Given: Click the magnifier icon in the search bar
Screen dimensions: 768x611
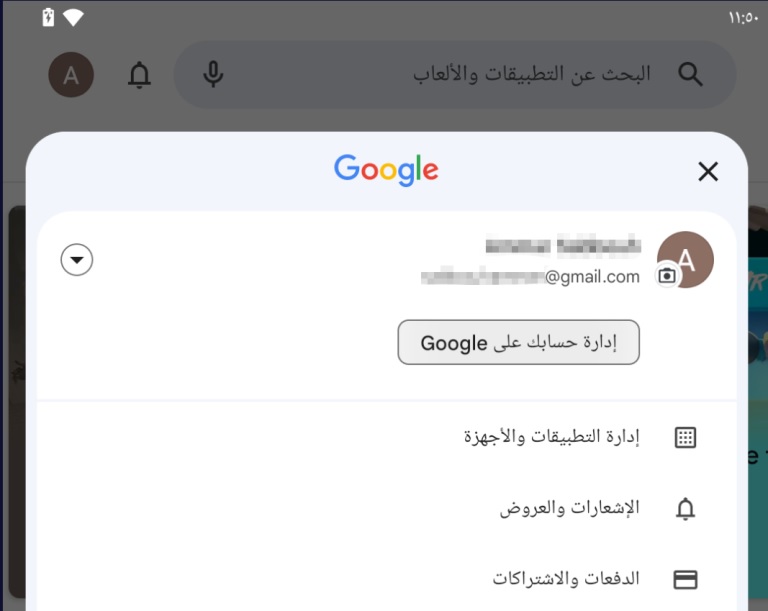Looking at the screenshot, I should click(690, 74).
